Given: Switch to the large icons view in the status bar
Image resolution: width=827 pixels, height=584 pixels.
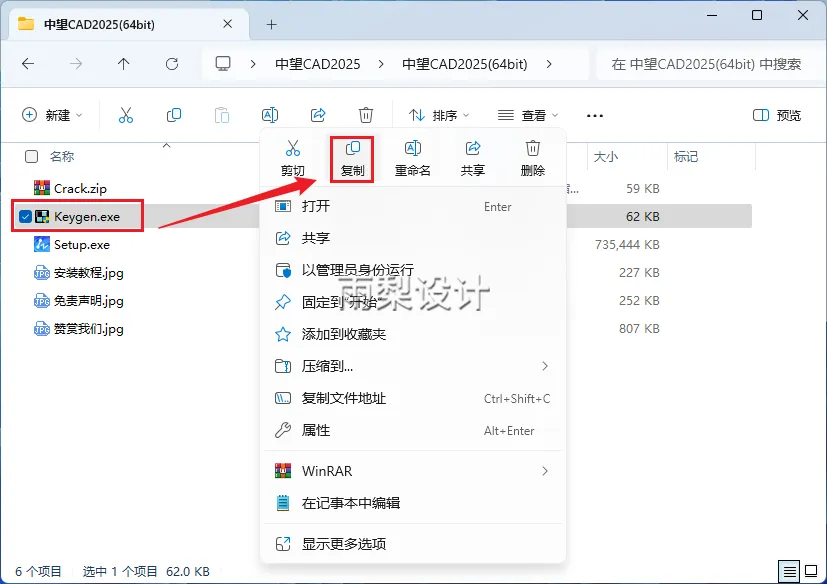Looking at the screenshot, I should [811, 571].
